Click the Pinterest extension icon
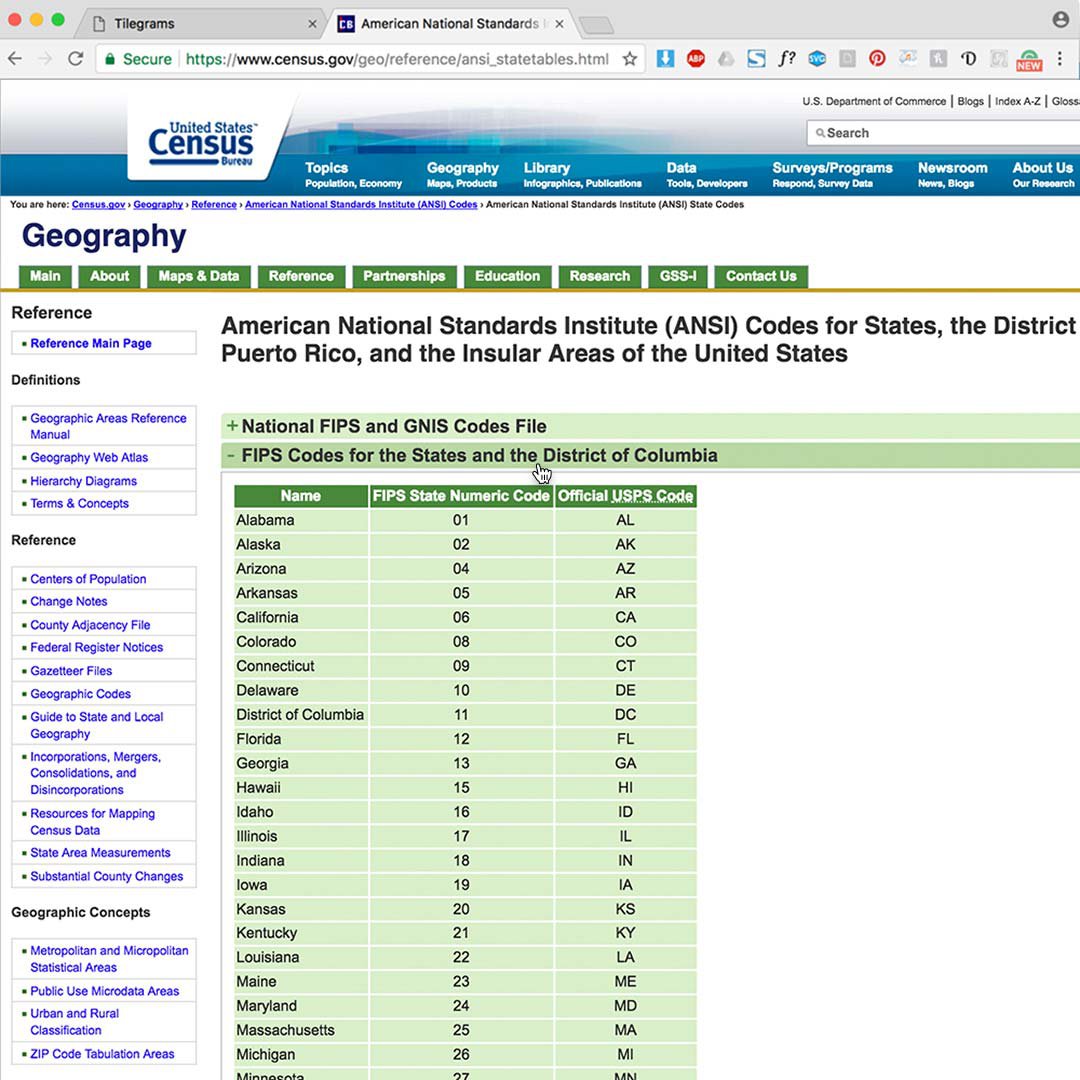 tap(877, 59)
